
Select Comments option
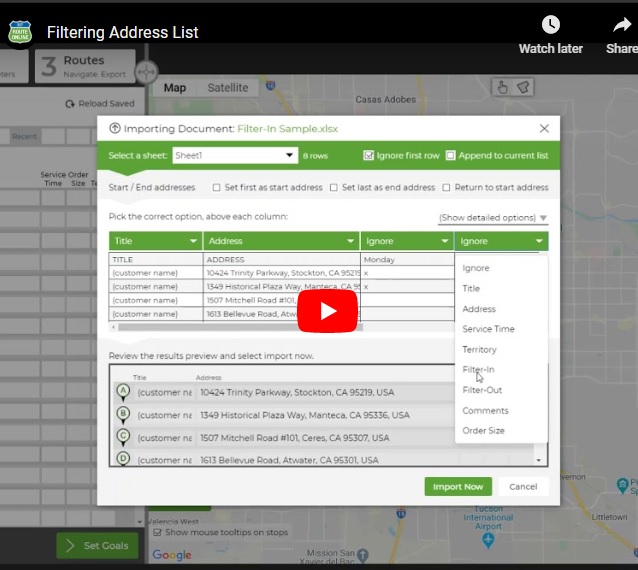[x=485, y=411]
